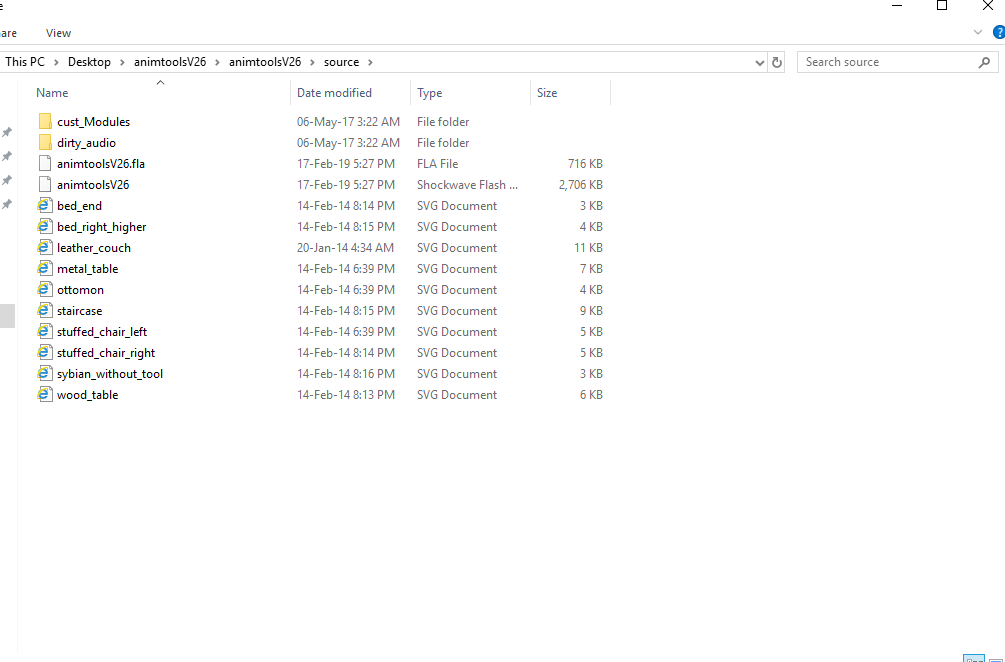Expand chevron after source in address path
This screenshot has height=662, width=1005.
(x=370, y=62)
